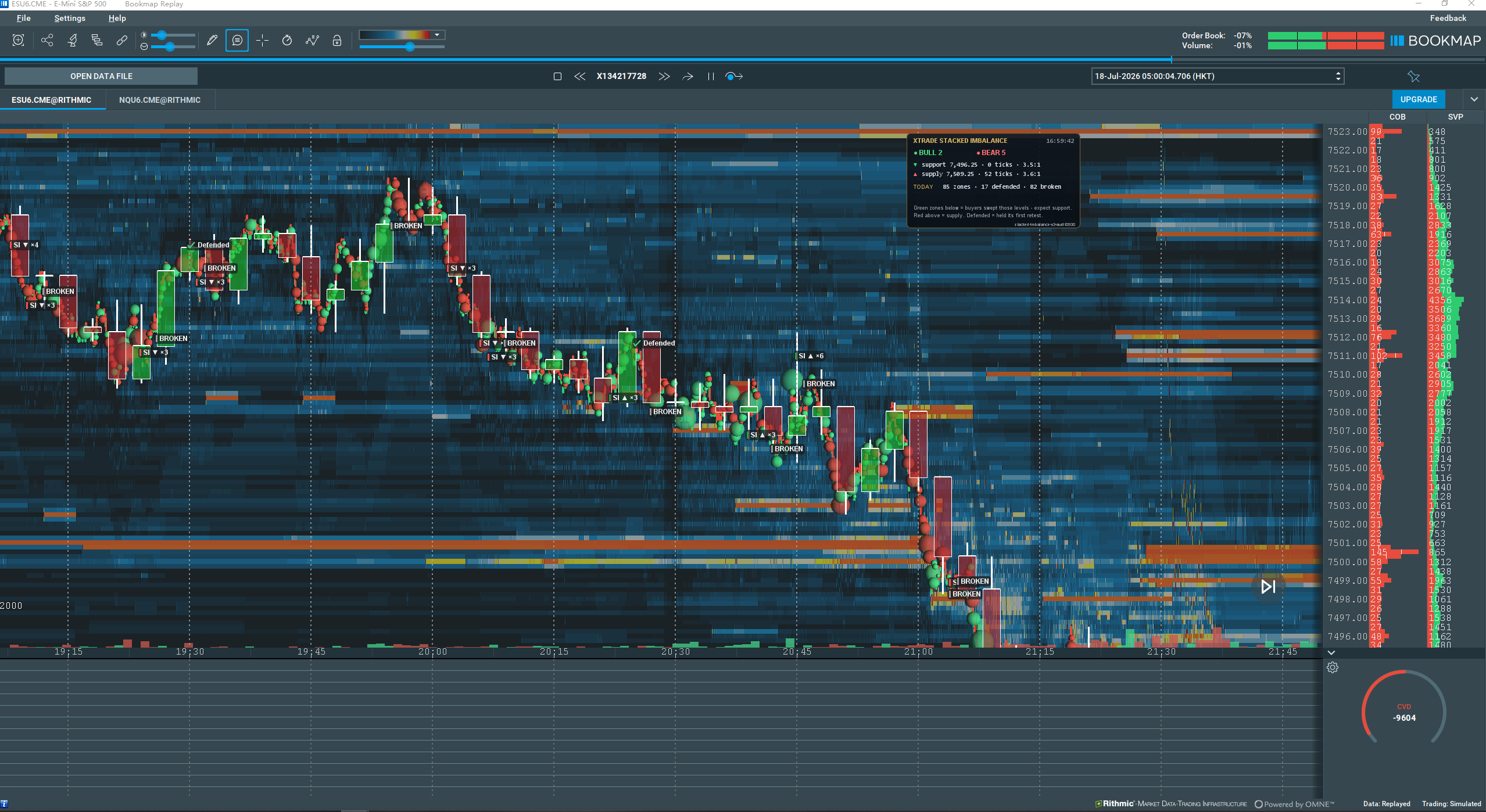Image resolution: width=1486 pixels, height=812 pixels.
Task: Open the indicator panel gear settings
Action: (x=1333, y=667)
